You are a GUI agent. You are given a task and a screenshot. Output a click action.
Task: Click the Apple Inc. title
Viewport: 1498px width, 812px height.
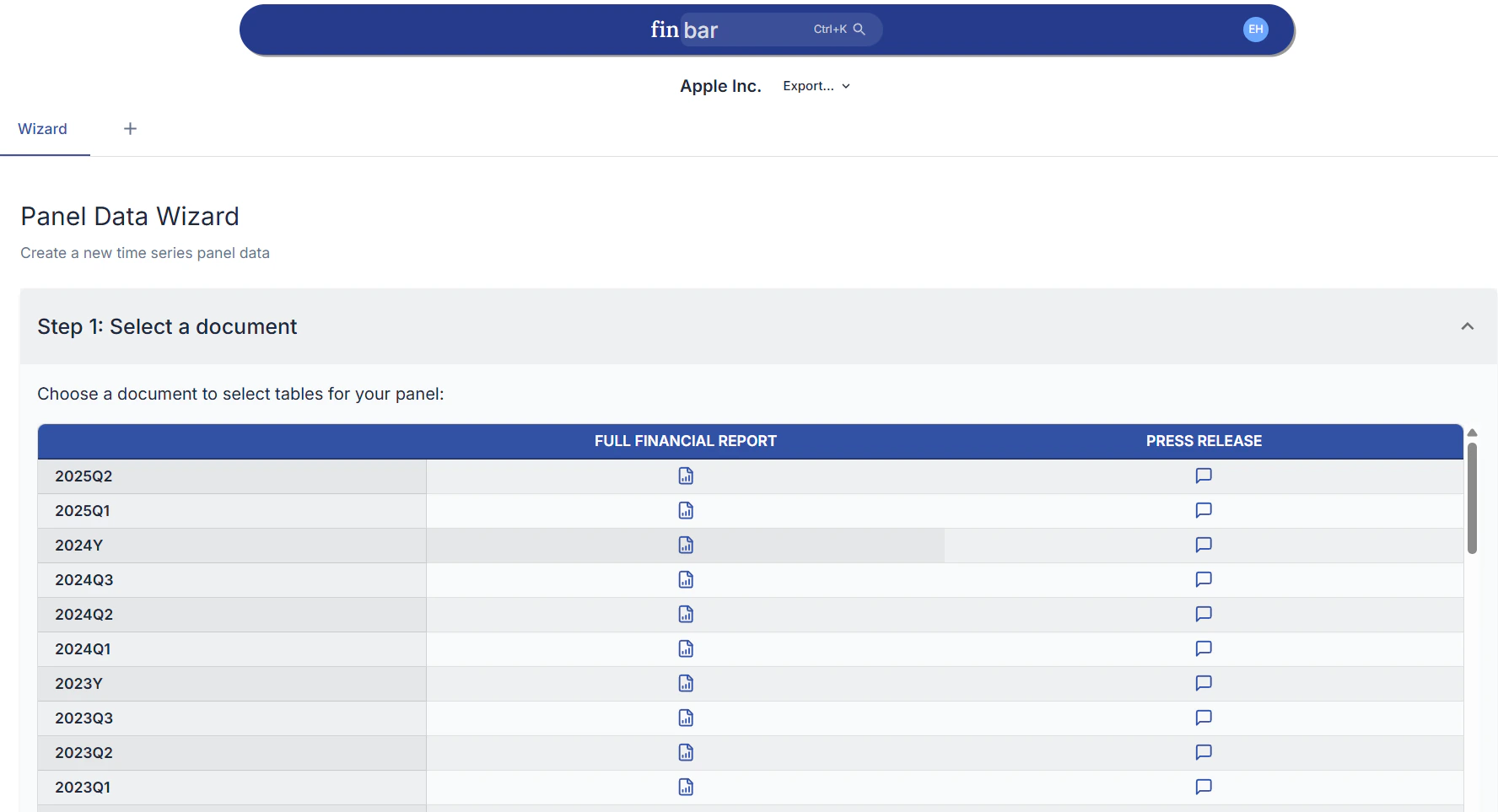coord(720,86)
